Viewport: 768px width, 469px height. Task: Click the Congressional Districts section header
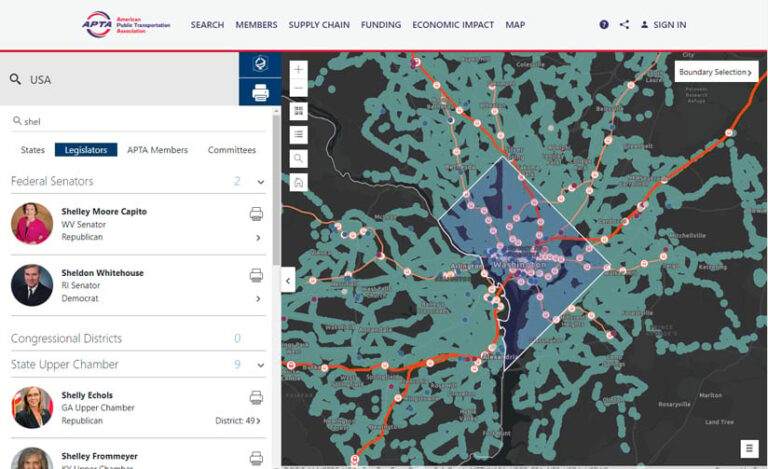pos(138,338)
